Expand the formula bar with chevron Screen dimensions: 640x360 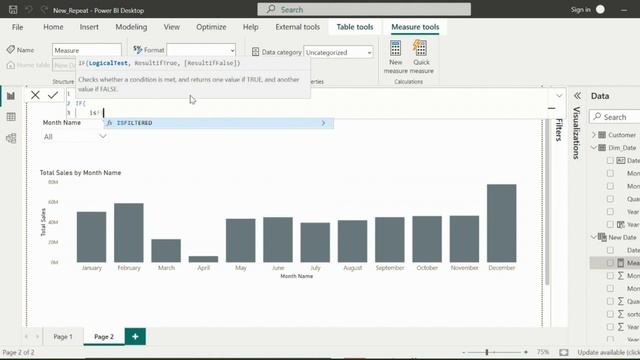559,96
